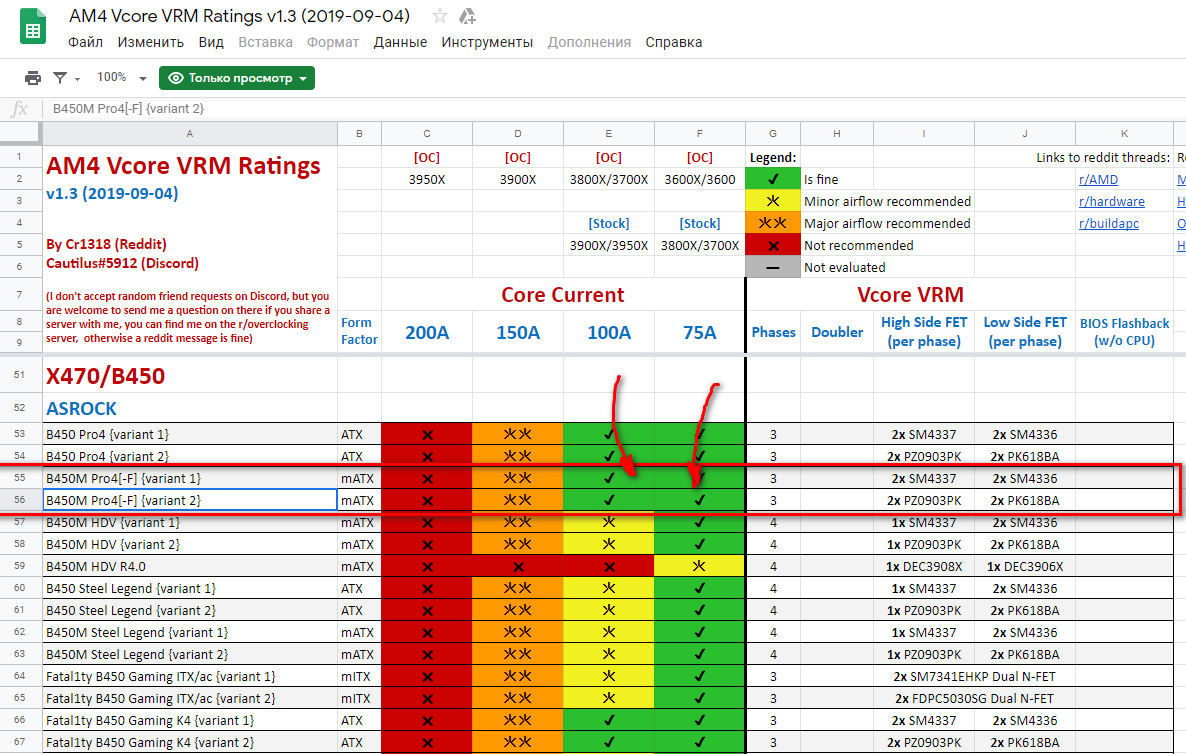Screen dimensions: 1186x754
Task: Click the mITX cell in row 64
Action: (x=359, y=676)
